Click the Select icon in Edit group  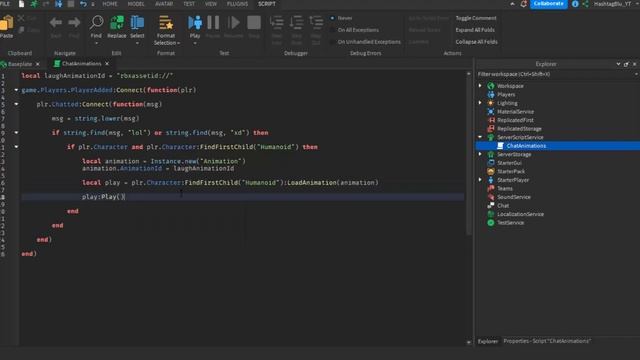tap(137, 22)
